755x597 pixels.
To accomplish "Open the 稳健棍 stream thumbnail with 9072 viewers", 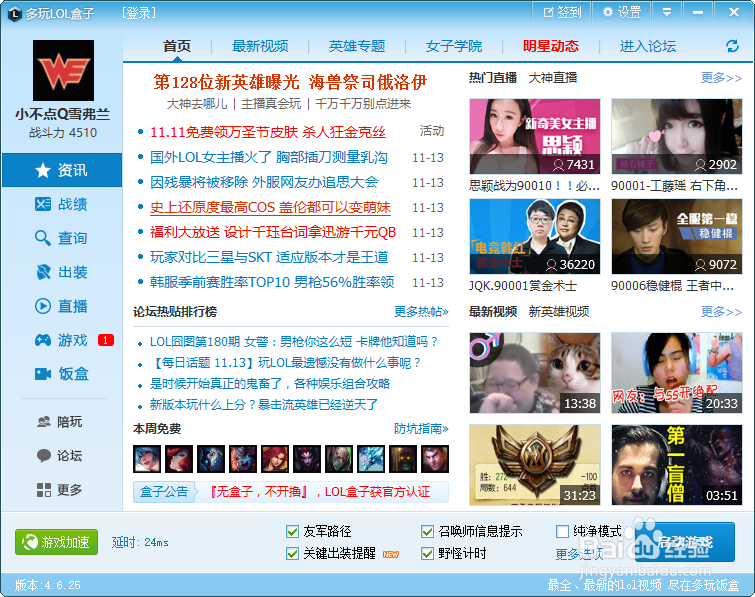I will coord(677,236).
